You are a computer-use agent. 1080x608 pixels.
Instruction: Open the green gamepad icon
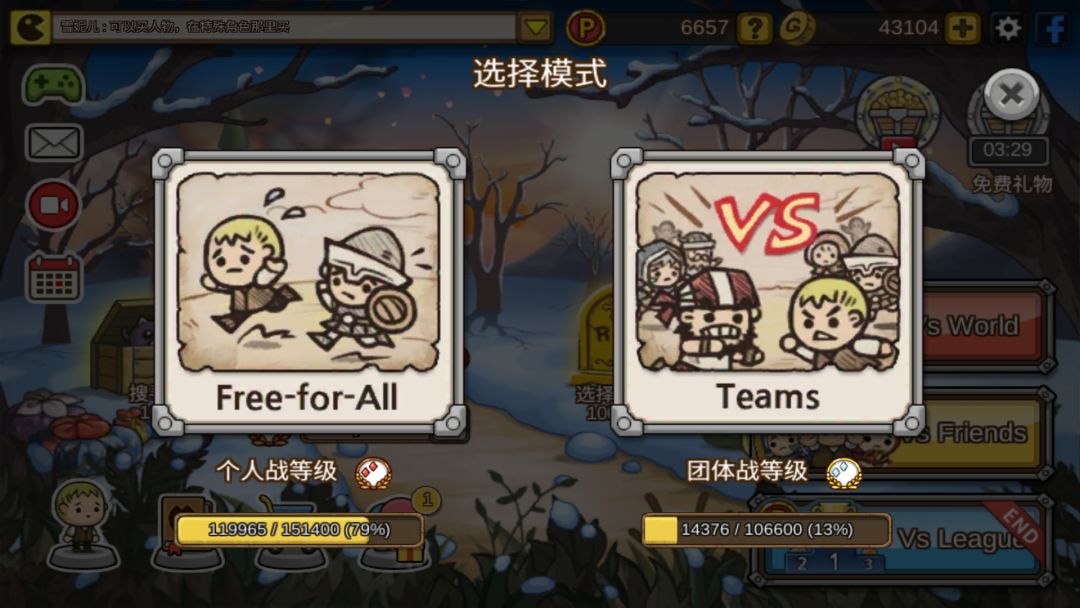click(53, 85)
